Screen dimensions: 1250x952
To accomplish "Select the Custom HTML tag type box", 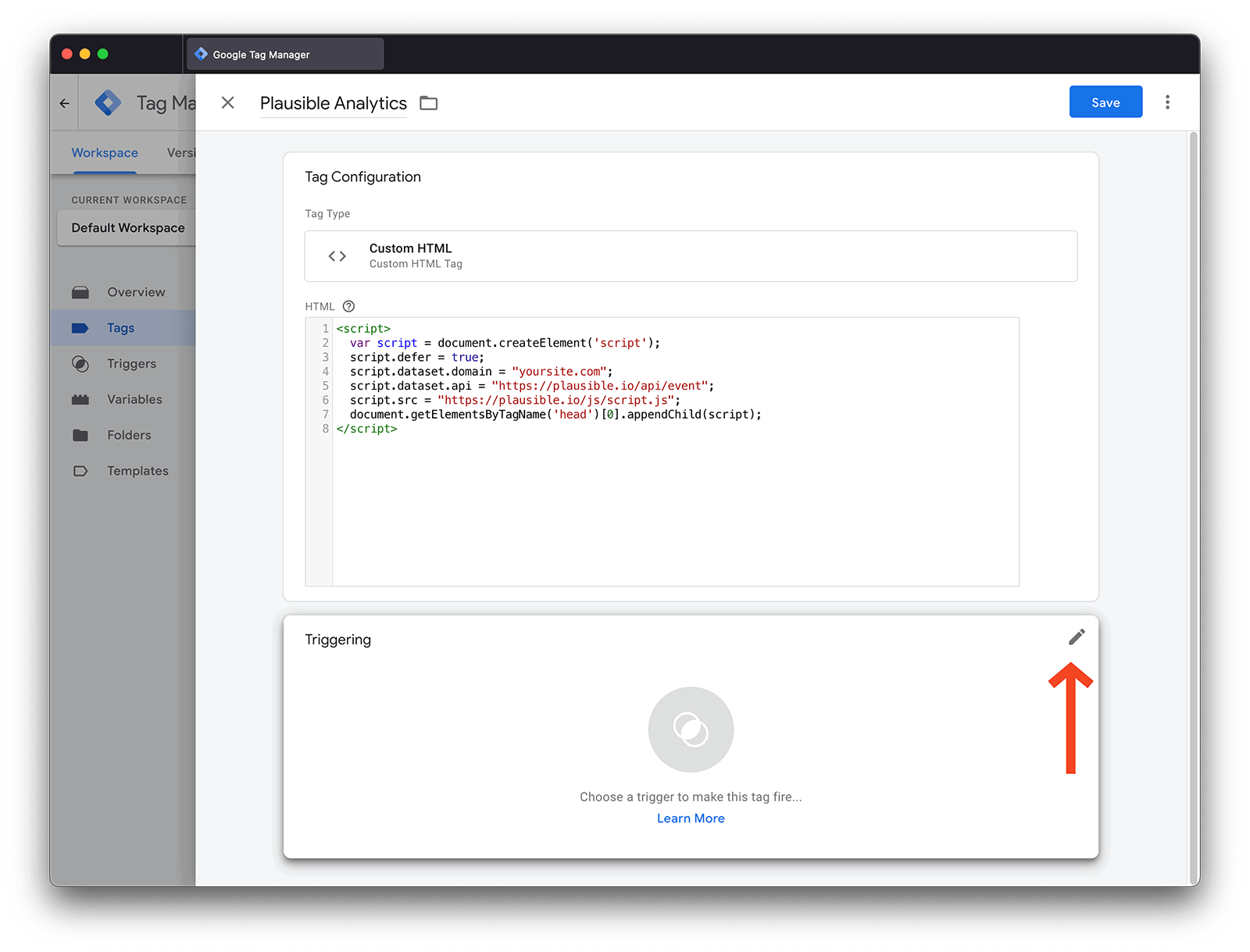I will click(691, 256).
